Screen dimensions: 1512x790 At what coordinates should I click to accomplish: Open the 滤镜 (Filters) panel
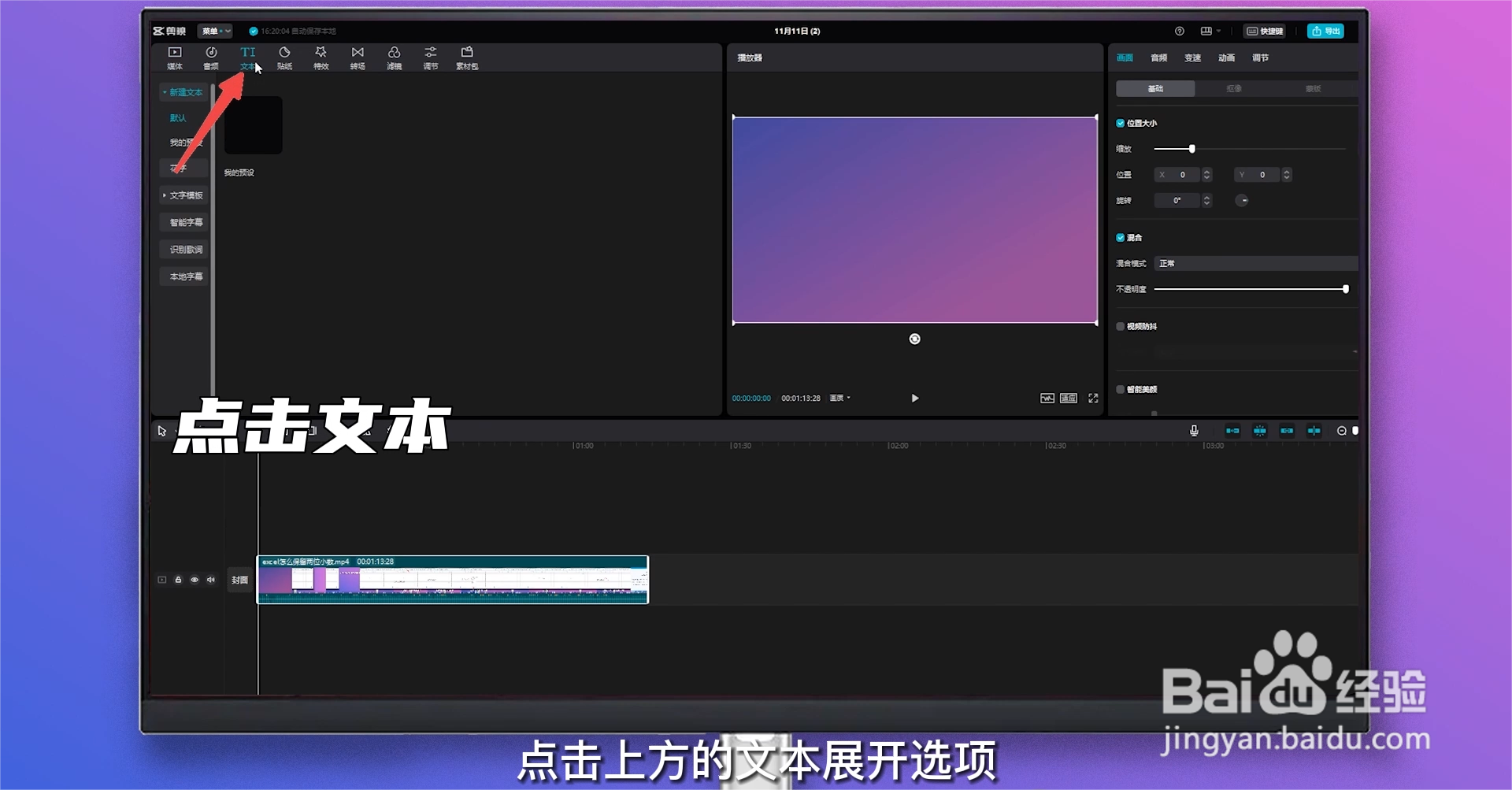[394, 57]
